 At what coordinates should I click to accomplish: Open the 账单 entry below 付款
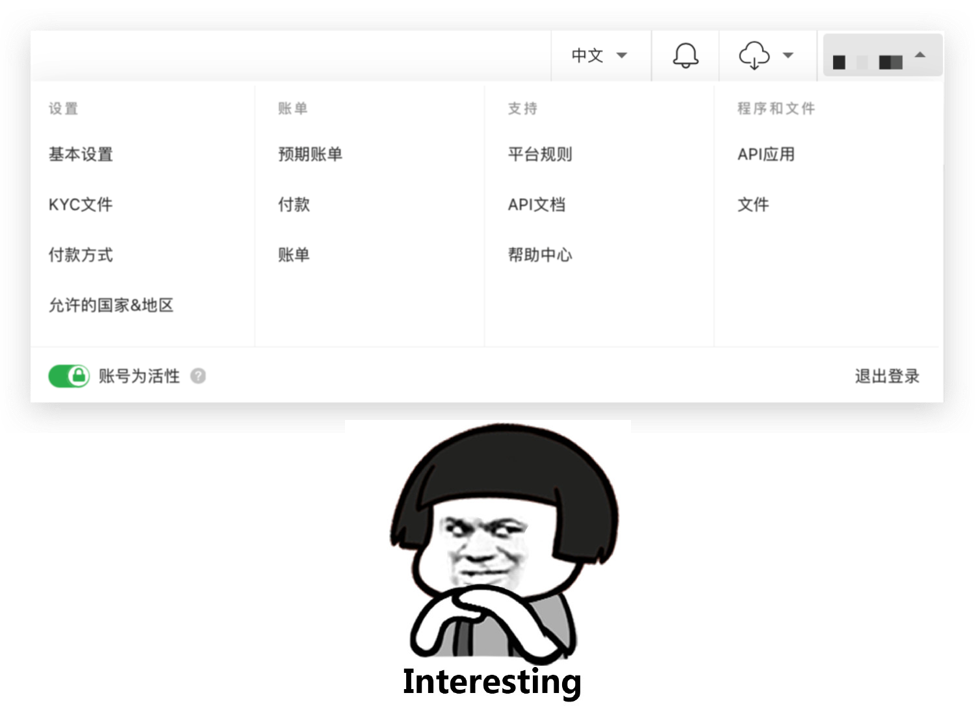294,255
